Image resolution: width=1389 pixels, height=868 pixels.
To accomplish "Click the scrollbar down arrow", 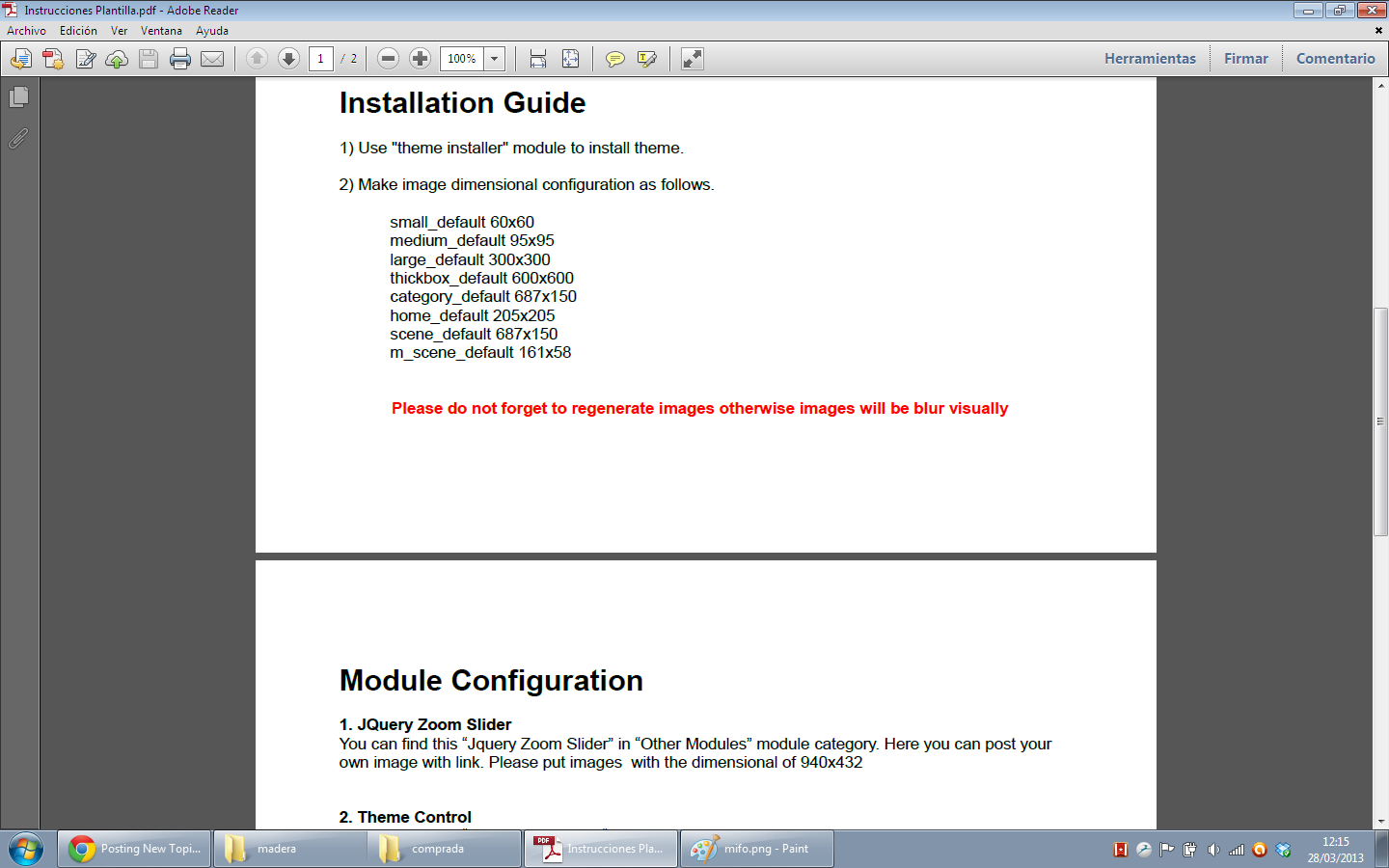I will (1380, 822).
